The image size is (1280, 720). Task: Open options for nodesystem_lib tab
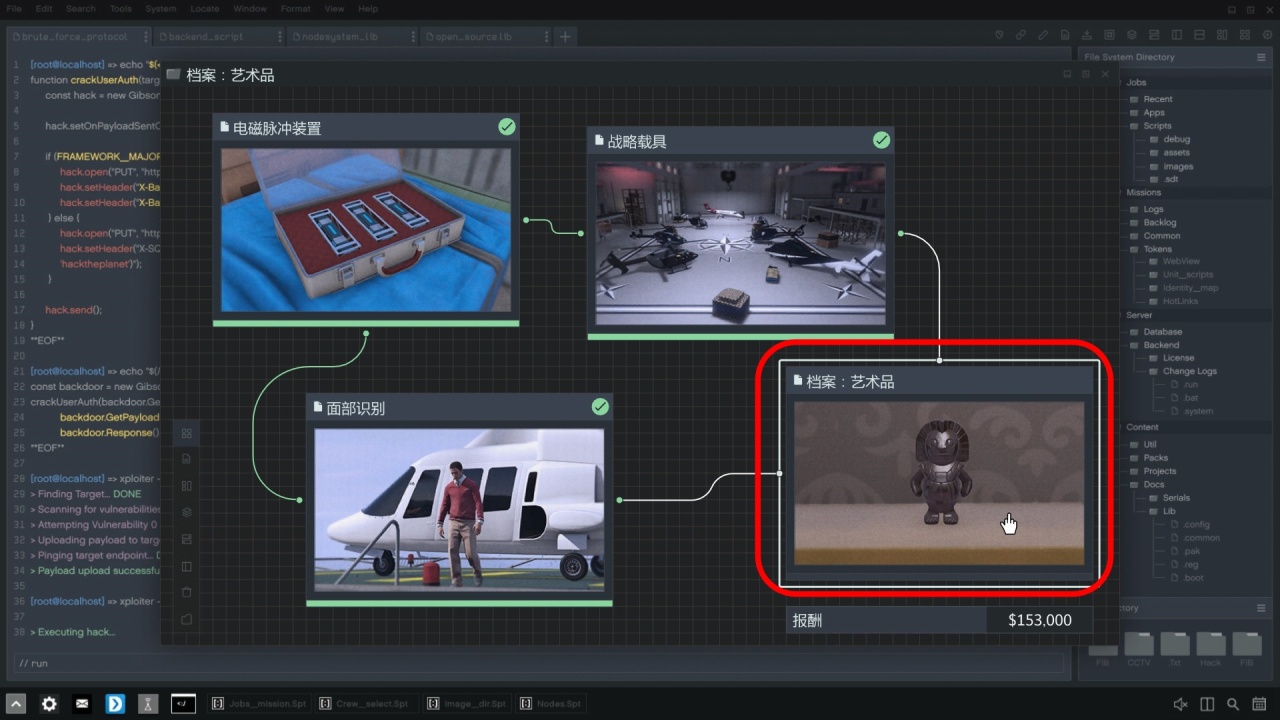point(412,36)
